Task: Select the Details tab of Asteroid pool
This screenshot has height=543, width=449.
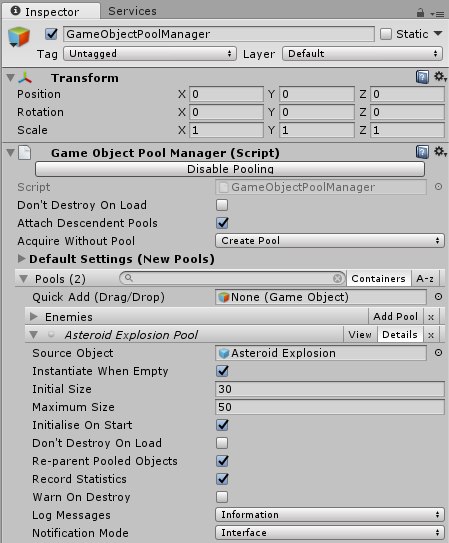Action: coord(400,335)
